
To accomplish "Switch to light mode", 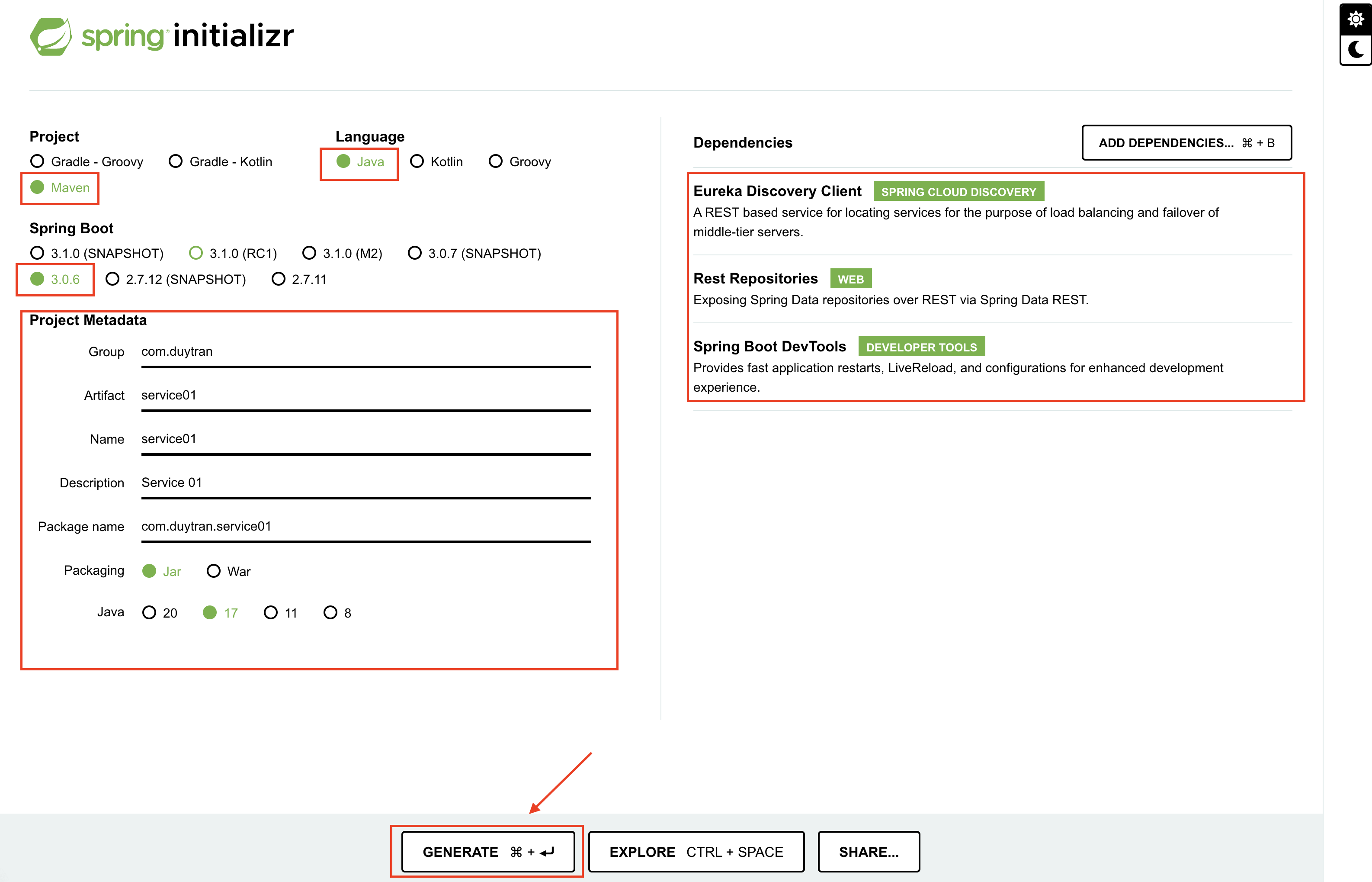I will click(1355, 20).
